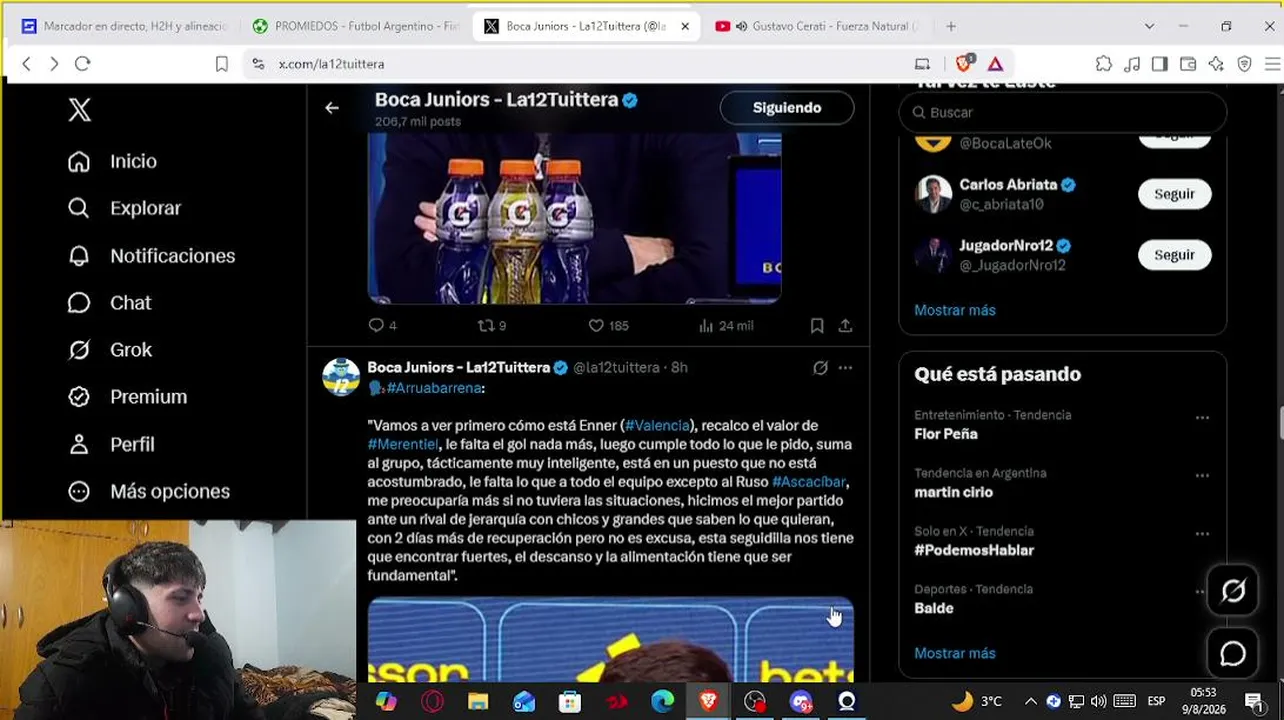The width and height of the screenshot is (1284, 720).
Task: Open the Brave Rewards triangle icon
Action: point(995,64)
